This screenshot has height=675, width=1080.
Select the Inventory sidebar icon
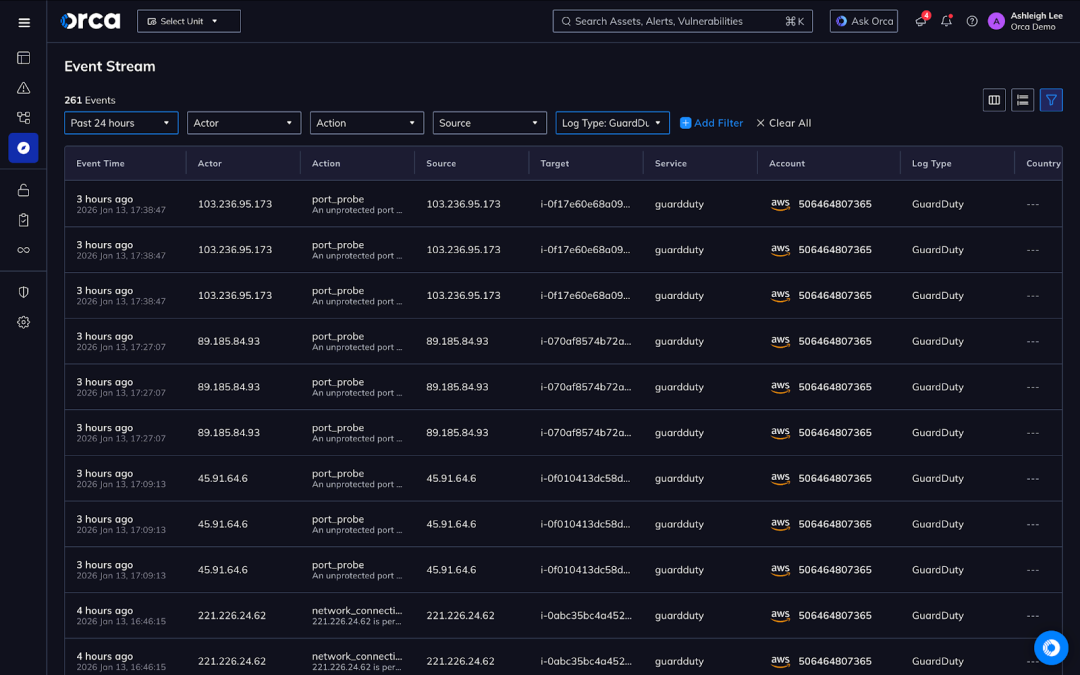(x=22, y=118)
